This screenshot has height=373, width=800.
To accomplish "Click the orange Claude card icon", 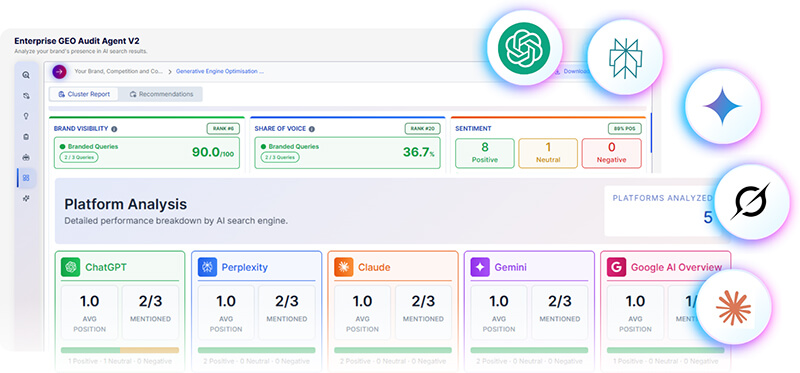I will pyautogui.click(x=343, y=267).
